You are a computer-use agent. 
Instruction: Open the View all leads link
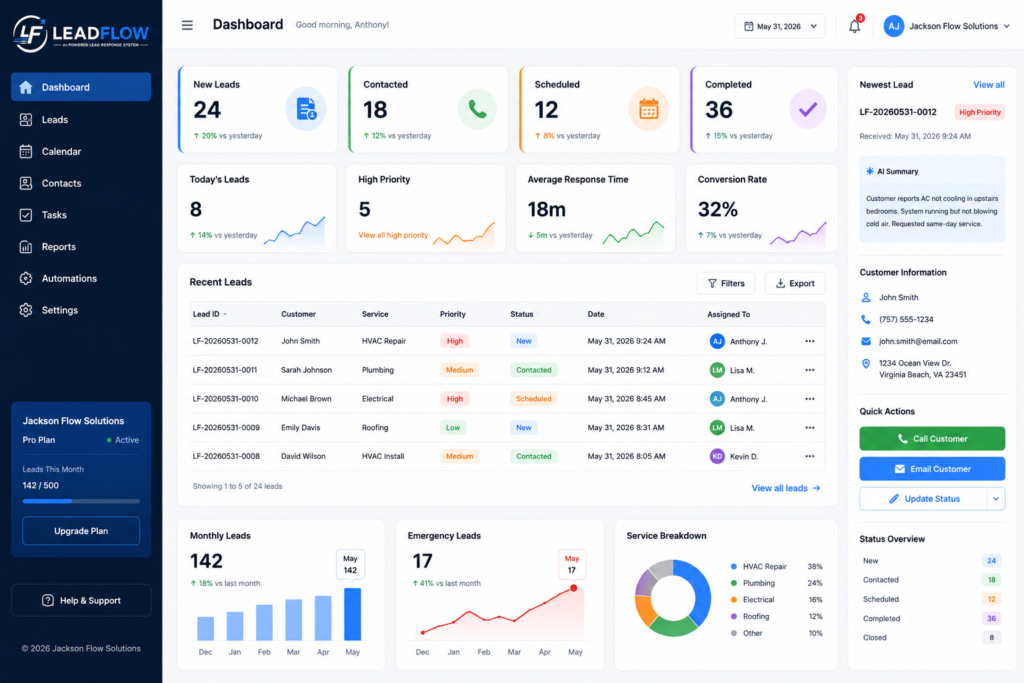(x=786, y=488)
